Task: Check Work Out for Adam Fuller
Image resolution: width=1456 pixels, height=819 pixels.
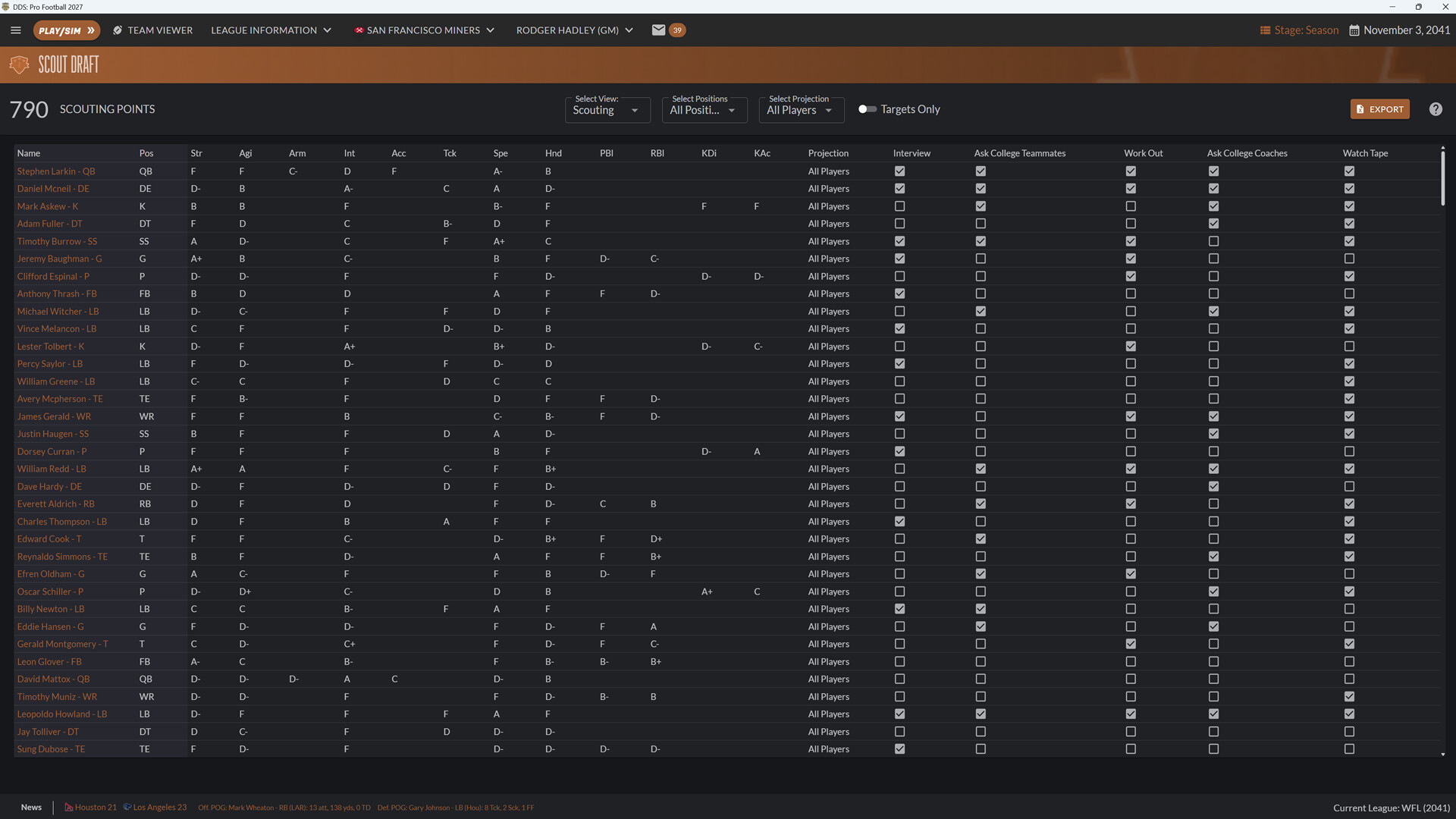Action: (1131, 224)
